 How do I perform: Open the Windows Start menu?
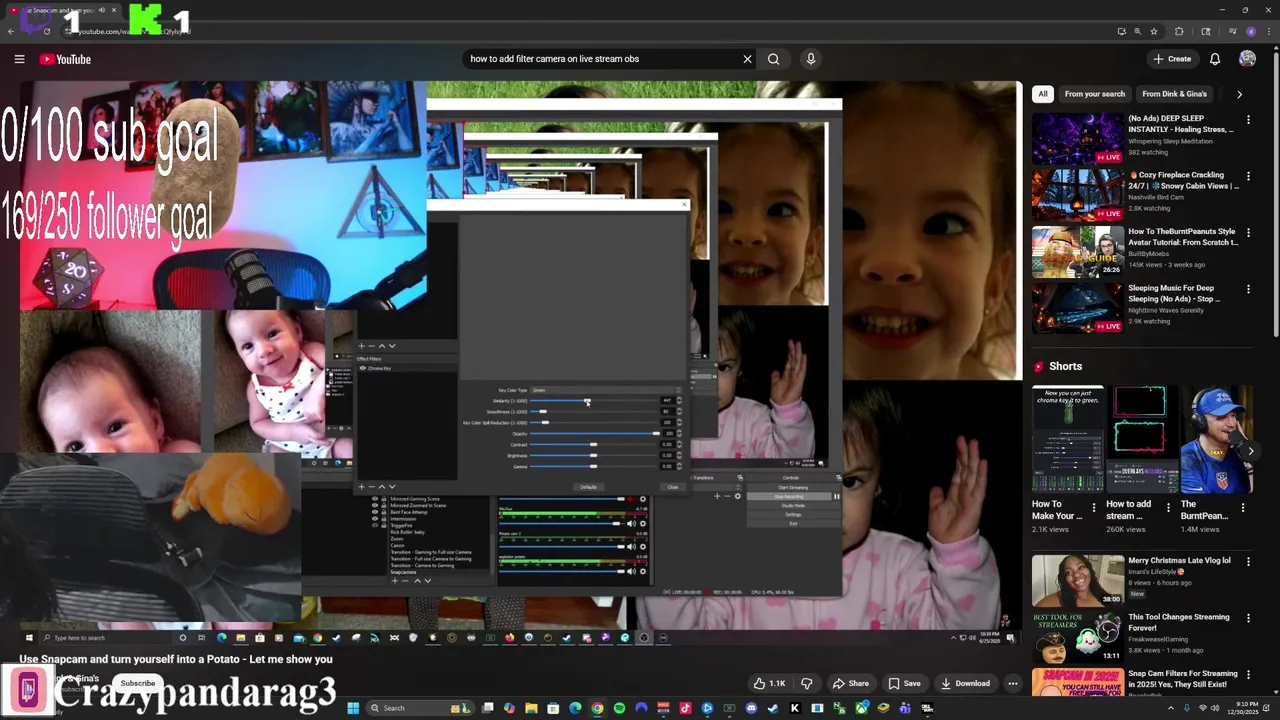point(353,708)
